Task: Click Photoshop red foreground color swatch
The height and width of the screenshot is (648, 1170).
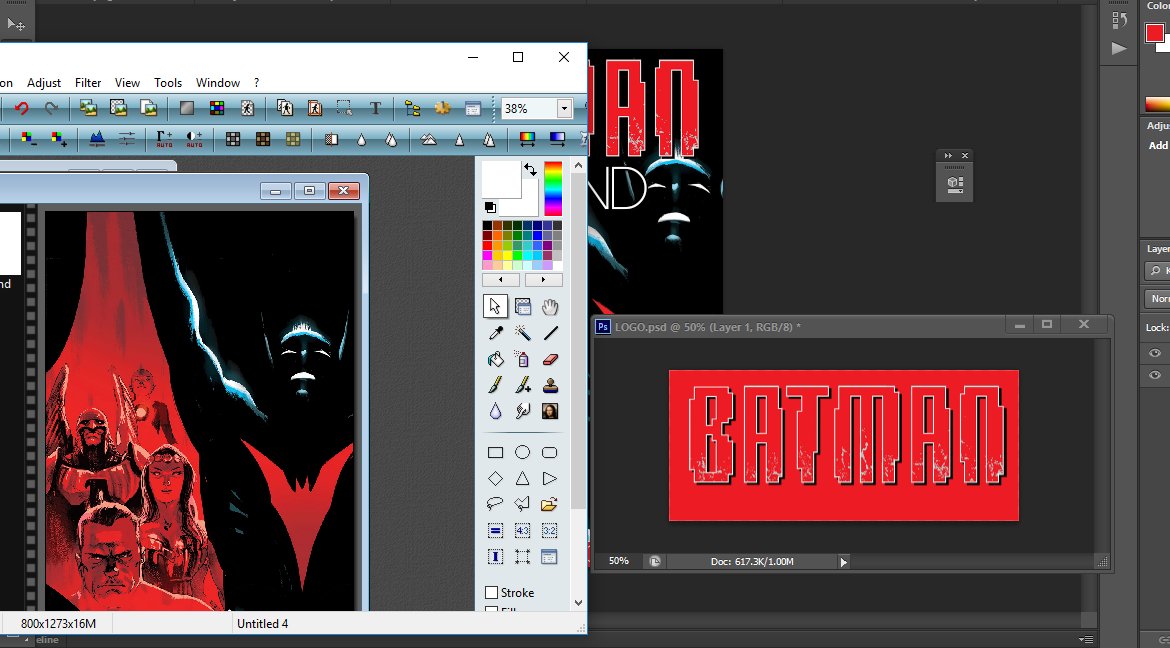Action: click(1154, 32)
